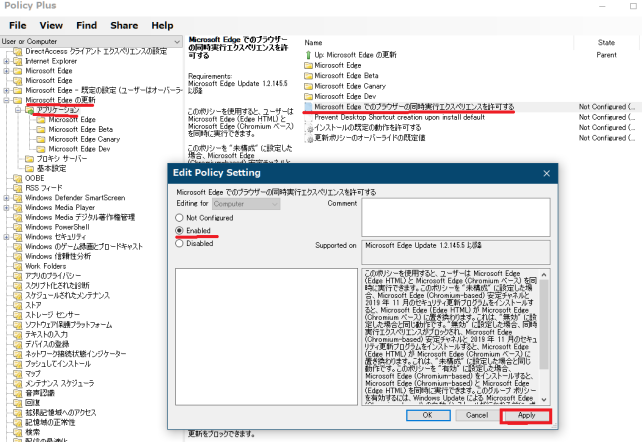Screen dimensions: 642x442
Task: Click the Microsoft Edge Beta folder icon in list
Action: coord(308,76)
